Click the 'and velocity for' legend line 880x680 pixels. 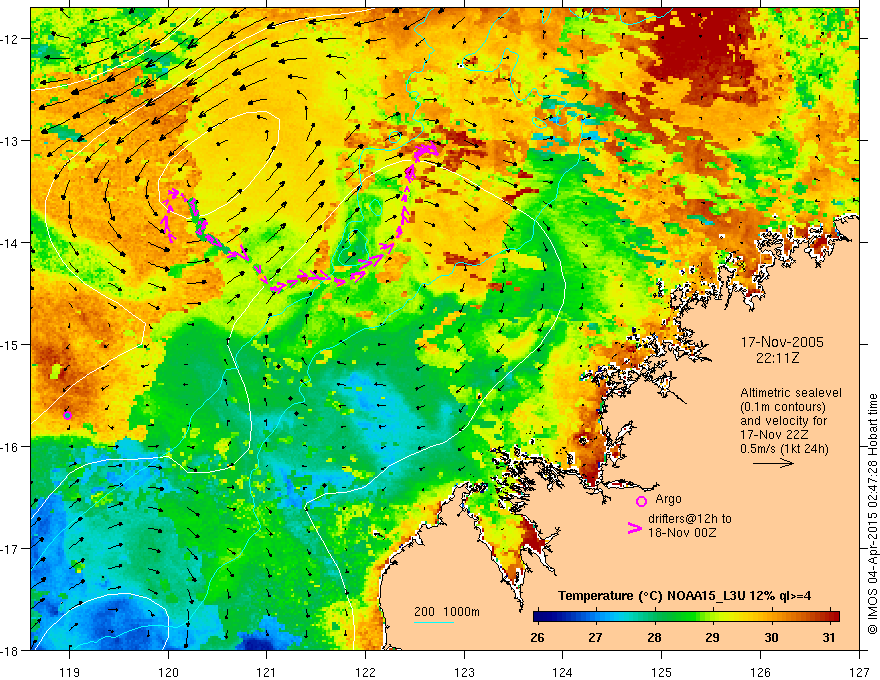coord(783,421)
